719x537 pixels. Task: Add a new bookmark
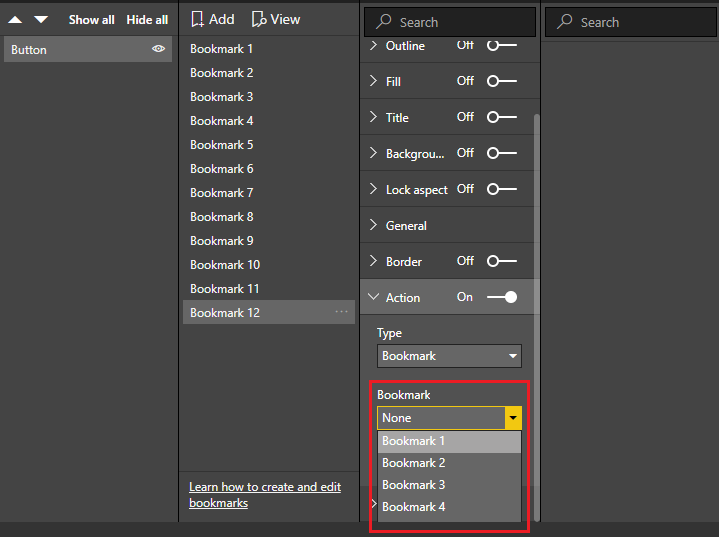coord(213,19)
